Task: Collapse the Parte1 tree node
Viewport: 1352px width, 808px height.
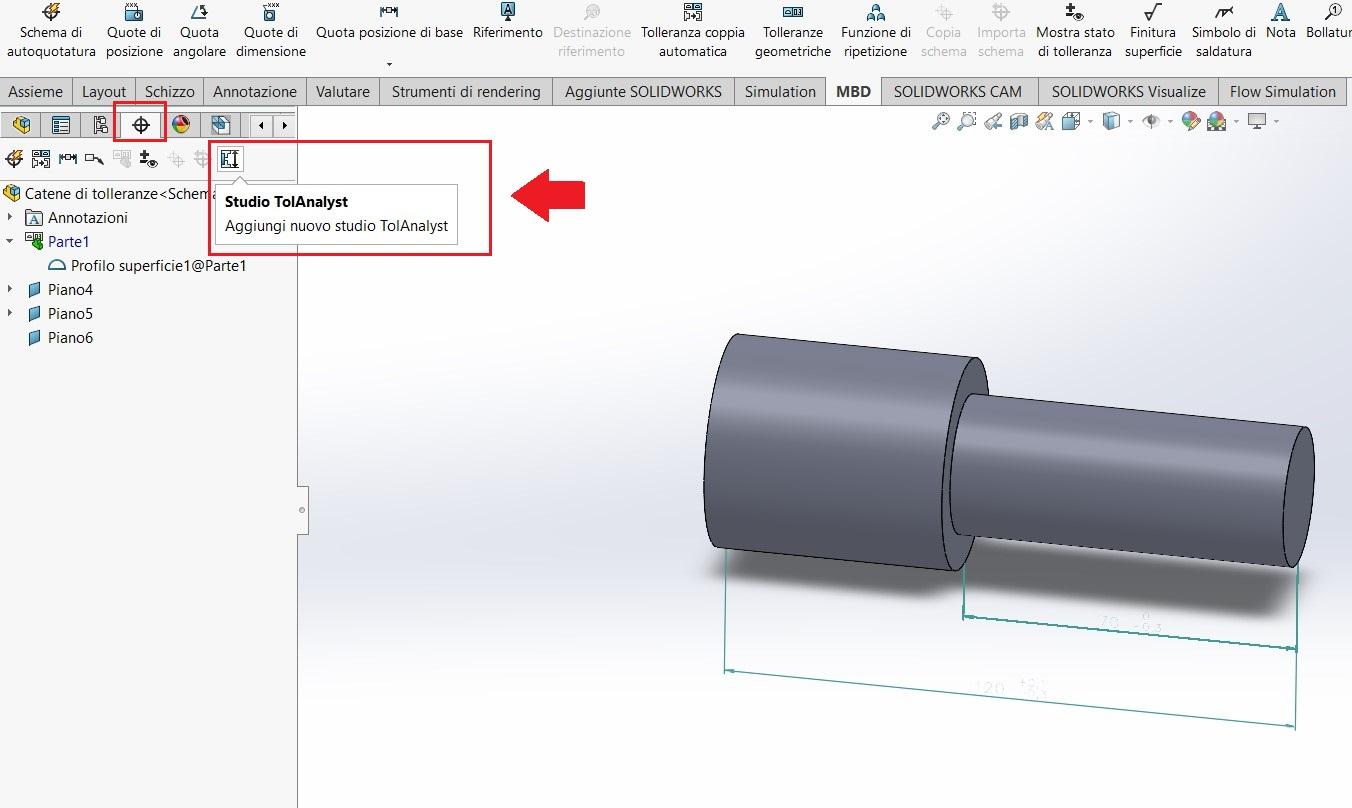Action: 10,241
